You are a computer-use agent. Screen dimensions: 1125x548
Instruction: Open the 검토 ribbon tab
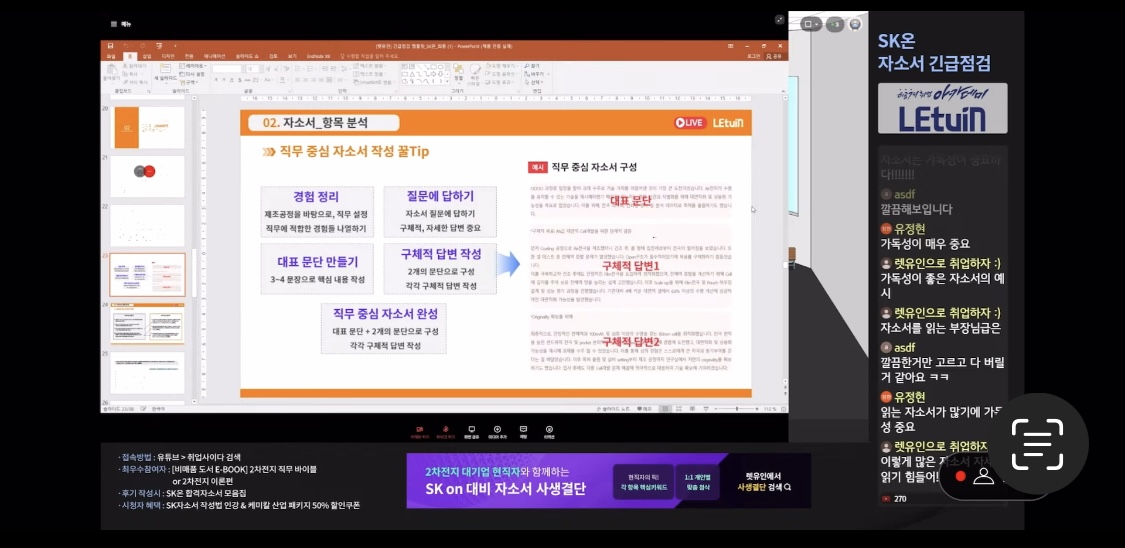click(x=273, y=56)
